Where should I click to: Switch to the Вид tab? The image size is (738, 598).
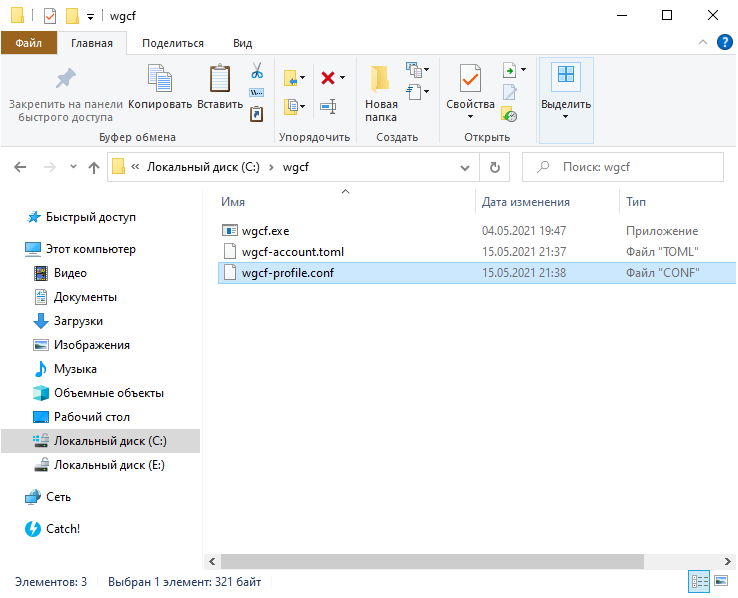coord(242,43)
